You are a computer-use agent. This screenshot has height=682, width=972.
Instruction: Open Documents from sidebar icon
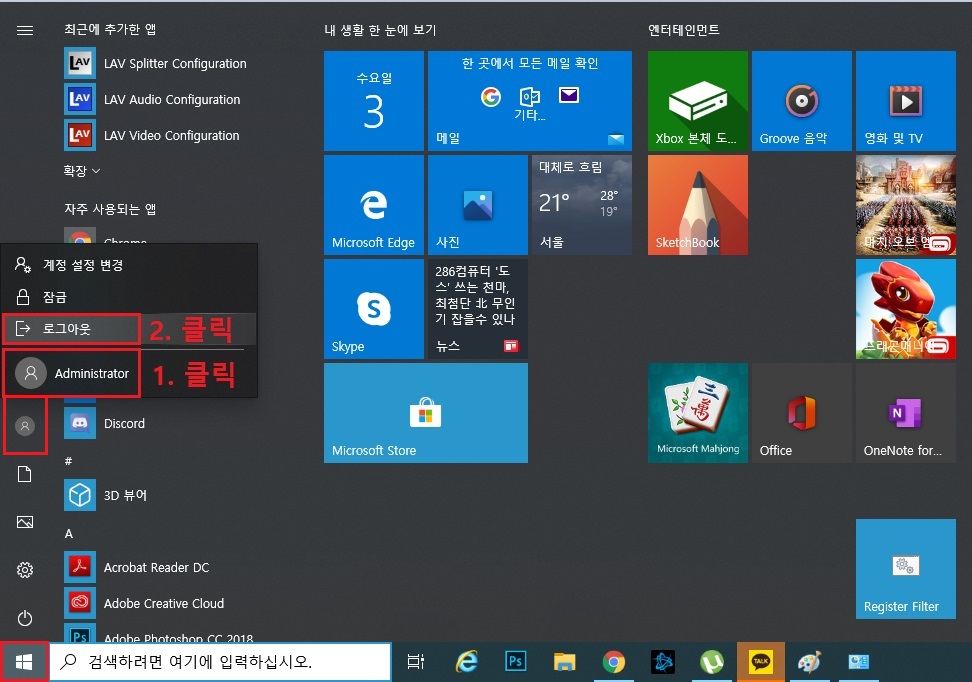point(25,474)
